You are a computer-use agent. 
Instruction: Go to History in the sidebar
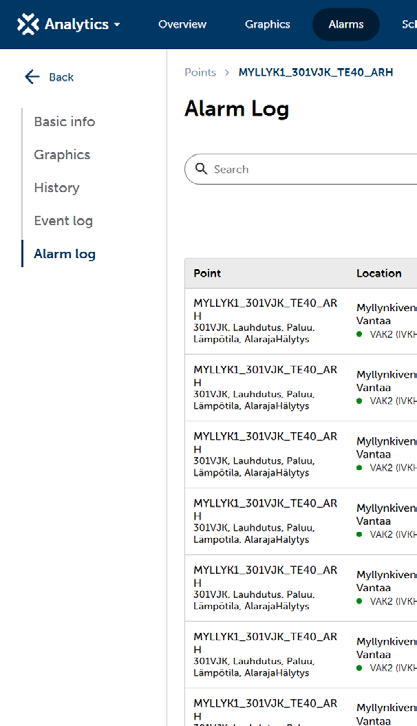(56, 188)
